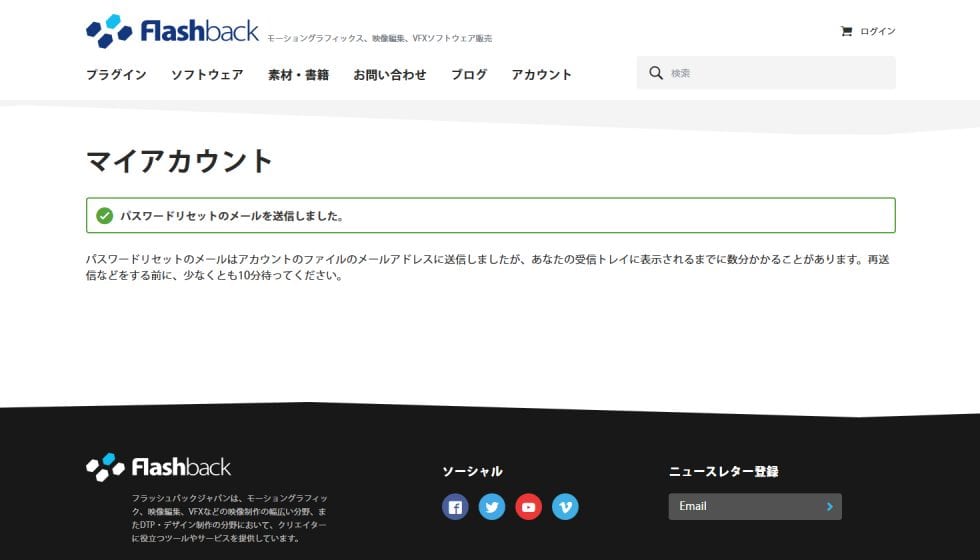Viewport: 980px width, 560px height.
Task: Click the Flashback logo in the header
Action: tap(172, 31)
